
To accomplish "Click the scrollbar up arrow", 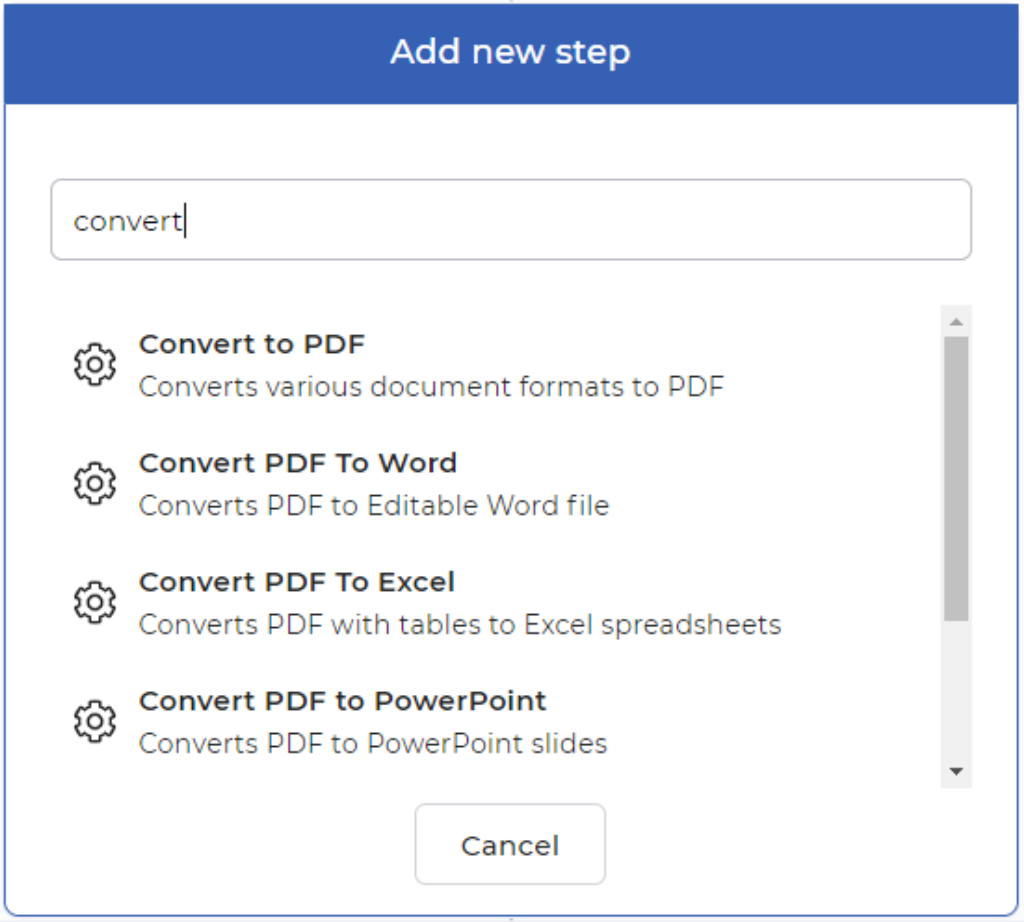I will (956, 321).
